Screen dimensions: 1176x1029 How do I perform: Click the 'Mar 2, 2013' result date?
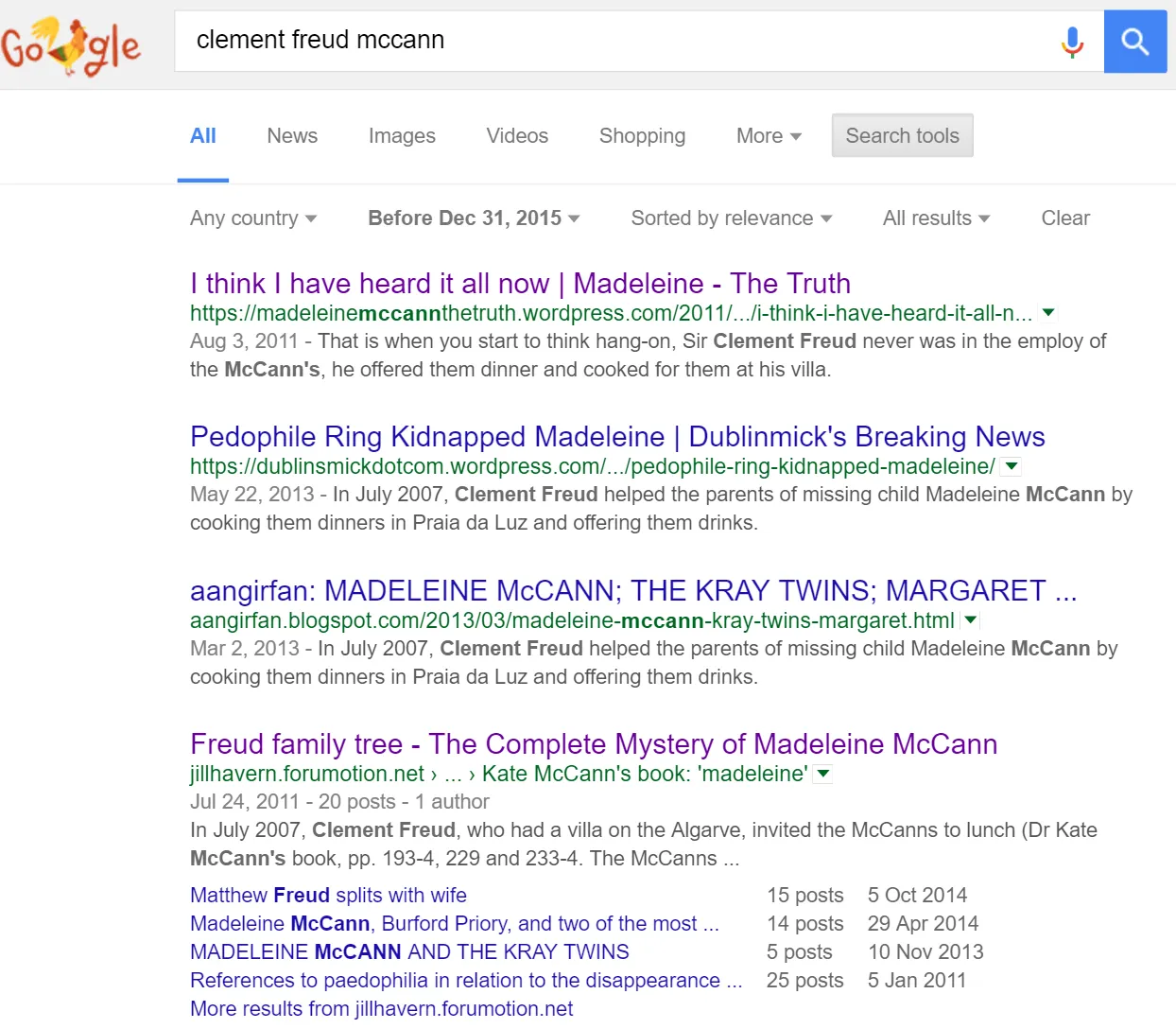[x=245, y=649]
